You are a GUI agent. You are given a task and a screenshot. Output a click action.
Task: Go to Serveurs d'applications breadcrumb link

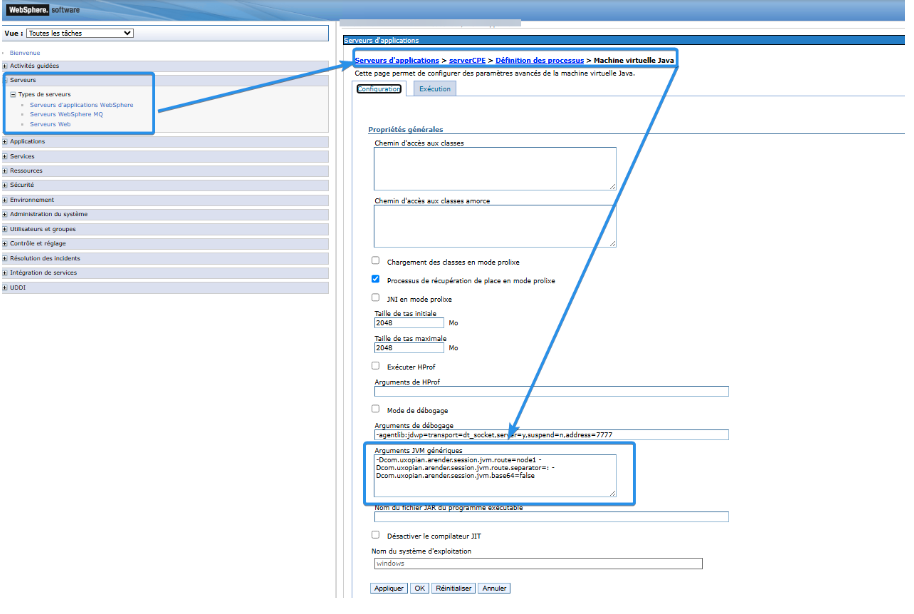397,61
